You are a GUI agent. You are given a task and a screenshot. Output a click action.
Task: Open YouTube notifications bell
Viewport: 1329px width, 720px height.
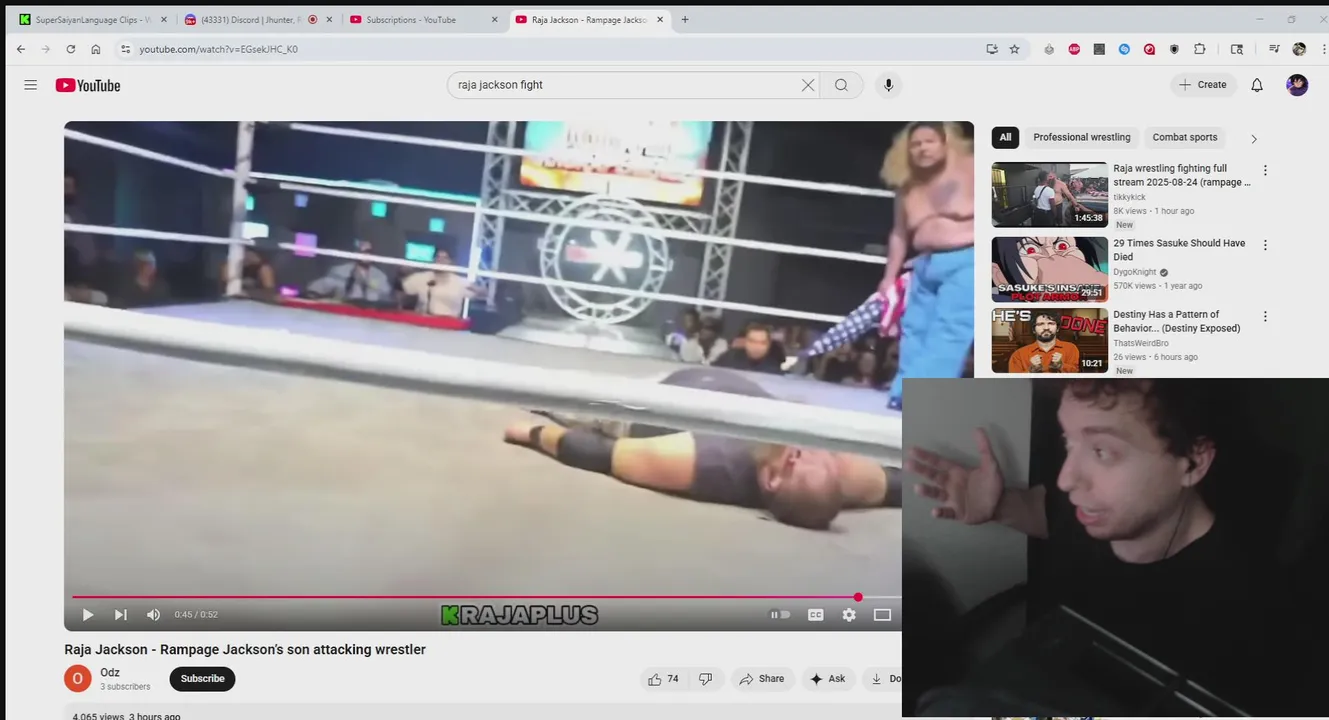pos(1257,85)
